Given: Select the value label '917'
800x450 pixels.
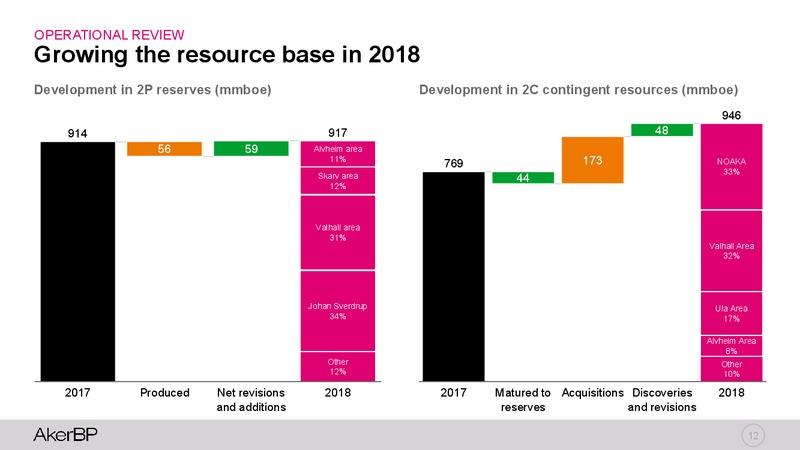Looking at the screenshot, I should click(338, 133).
